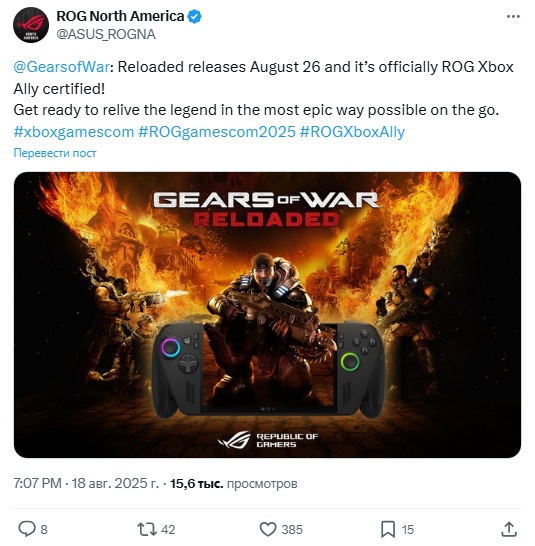Open the #ROGXboxAlly hashtag

point(352,132)
